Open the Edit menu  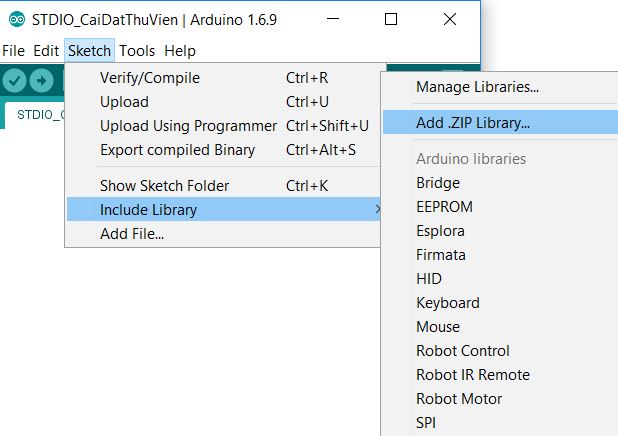pos(46,51)
